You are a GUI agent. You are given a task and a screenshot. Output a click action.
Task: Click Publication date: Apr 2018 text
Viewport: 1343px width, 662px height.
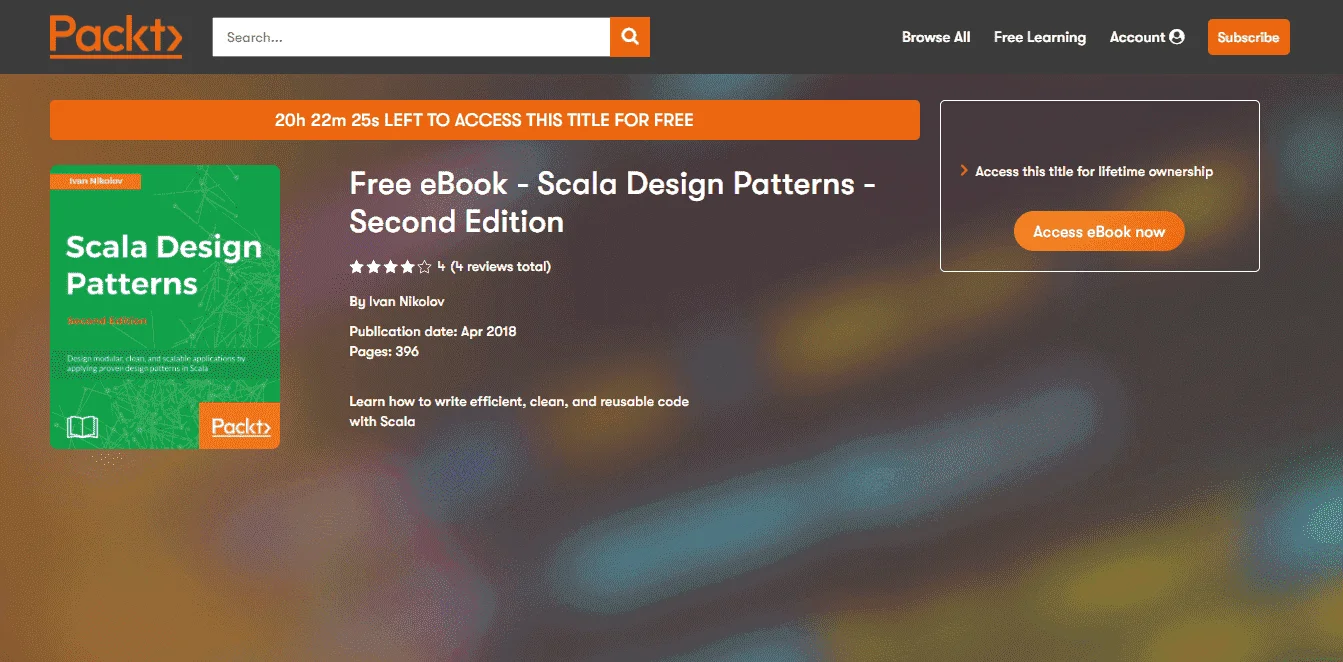pos(433,331)
